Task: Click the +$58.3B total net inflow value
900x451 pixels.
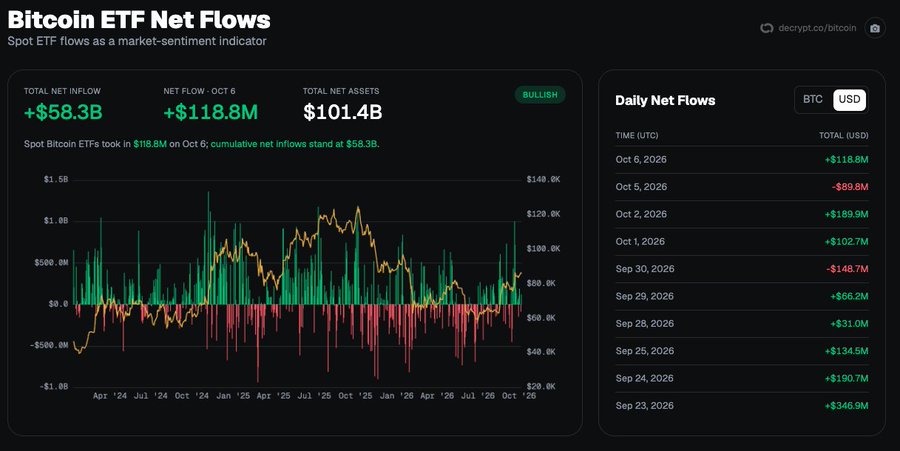Action: pyautogui.click(x=63, y=112)
